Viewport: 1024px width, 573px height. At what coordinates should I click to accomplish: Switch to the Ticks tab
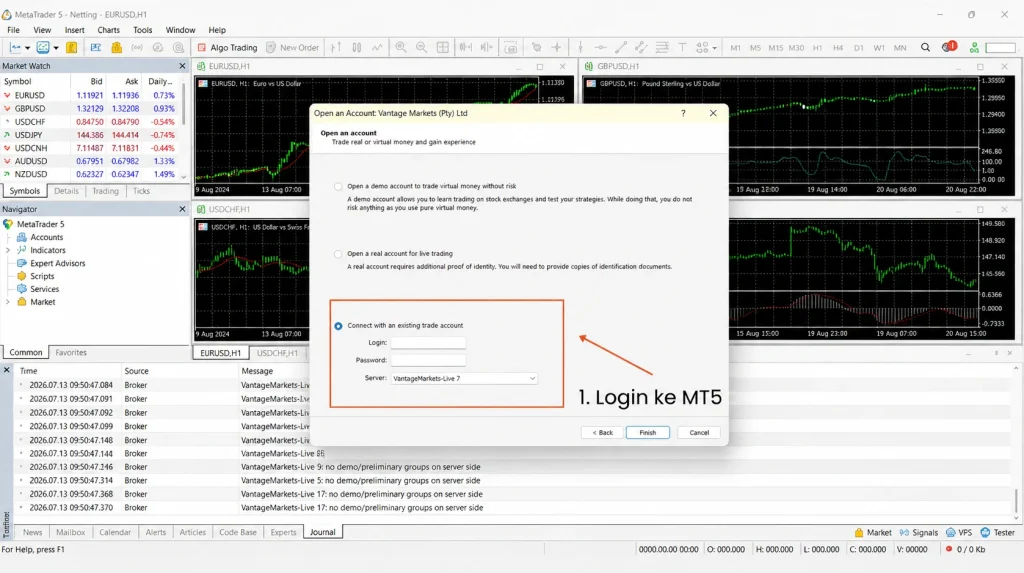tap(141, 191)
